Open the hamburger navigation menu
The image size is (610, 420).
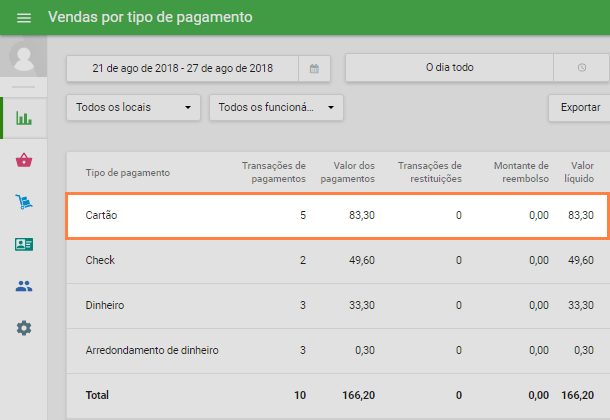point(24,18)
